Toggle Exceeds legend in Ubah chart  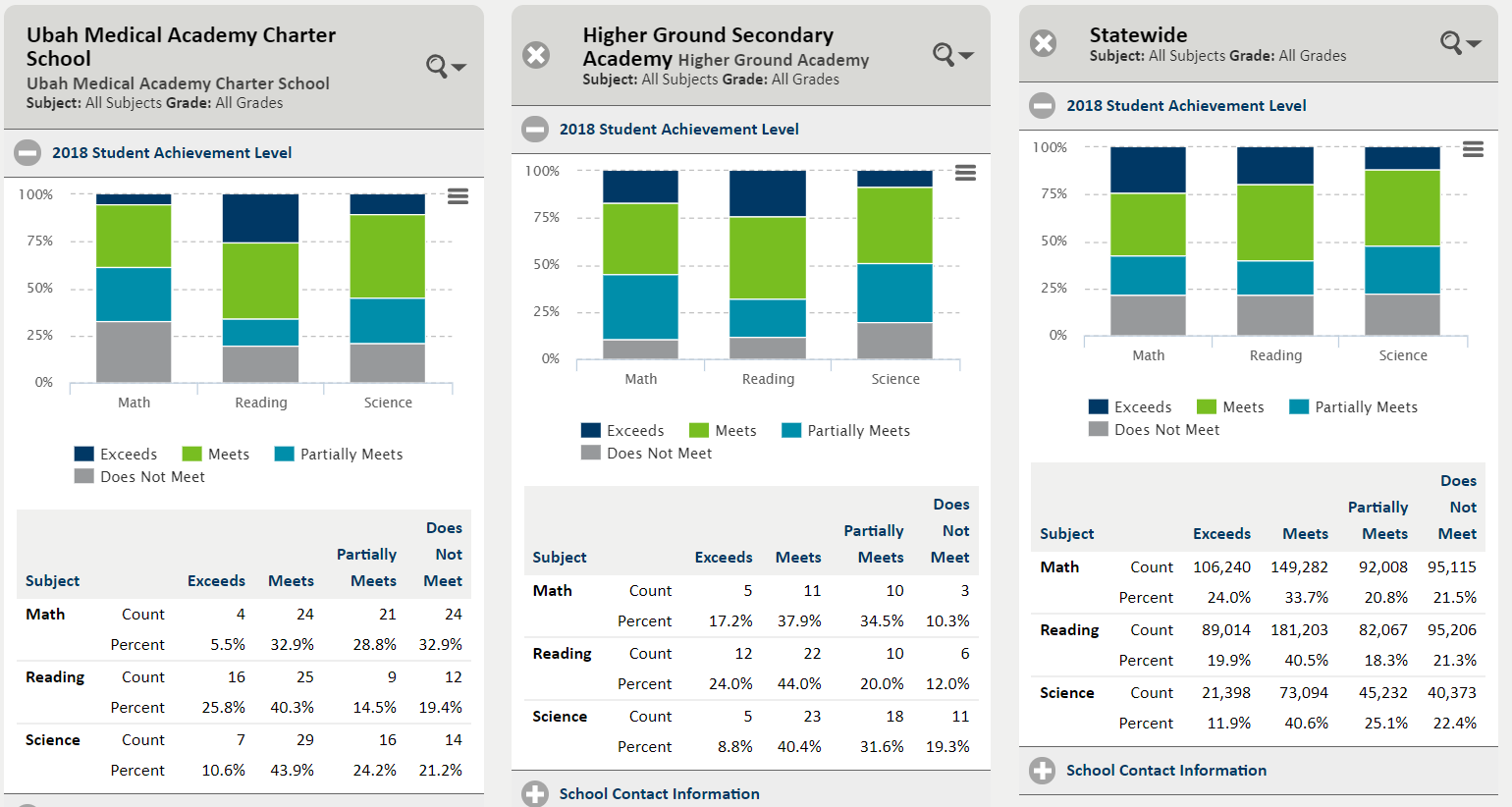coord(116,454)
